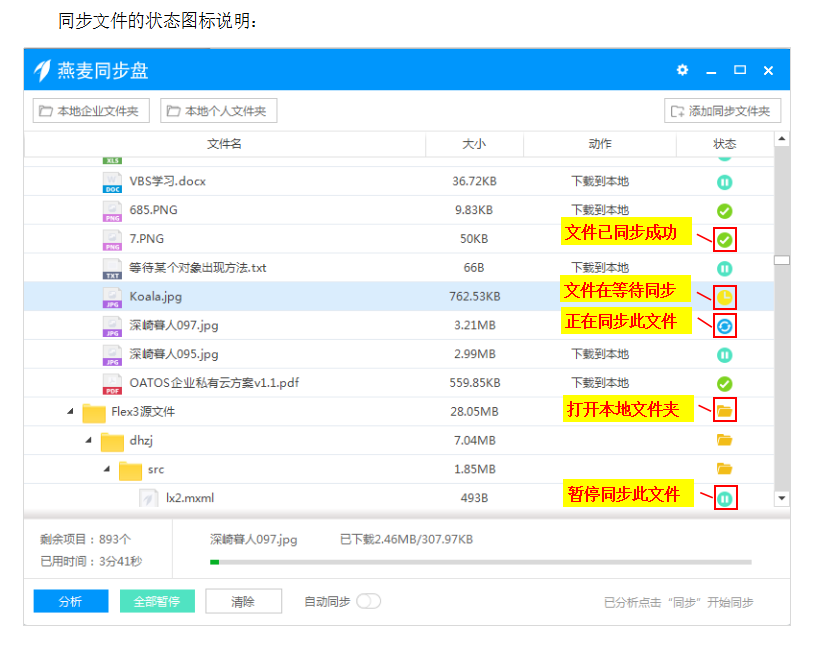Pause syncing lx2.mxml via status icon
The image size is (814, 647).
tap(725, 498)
